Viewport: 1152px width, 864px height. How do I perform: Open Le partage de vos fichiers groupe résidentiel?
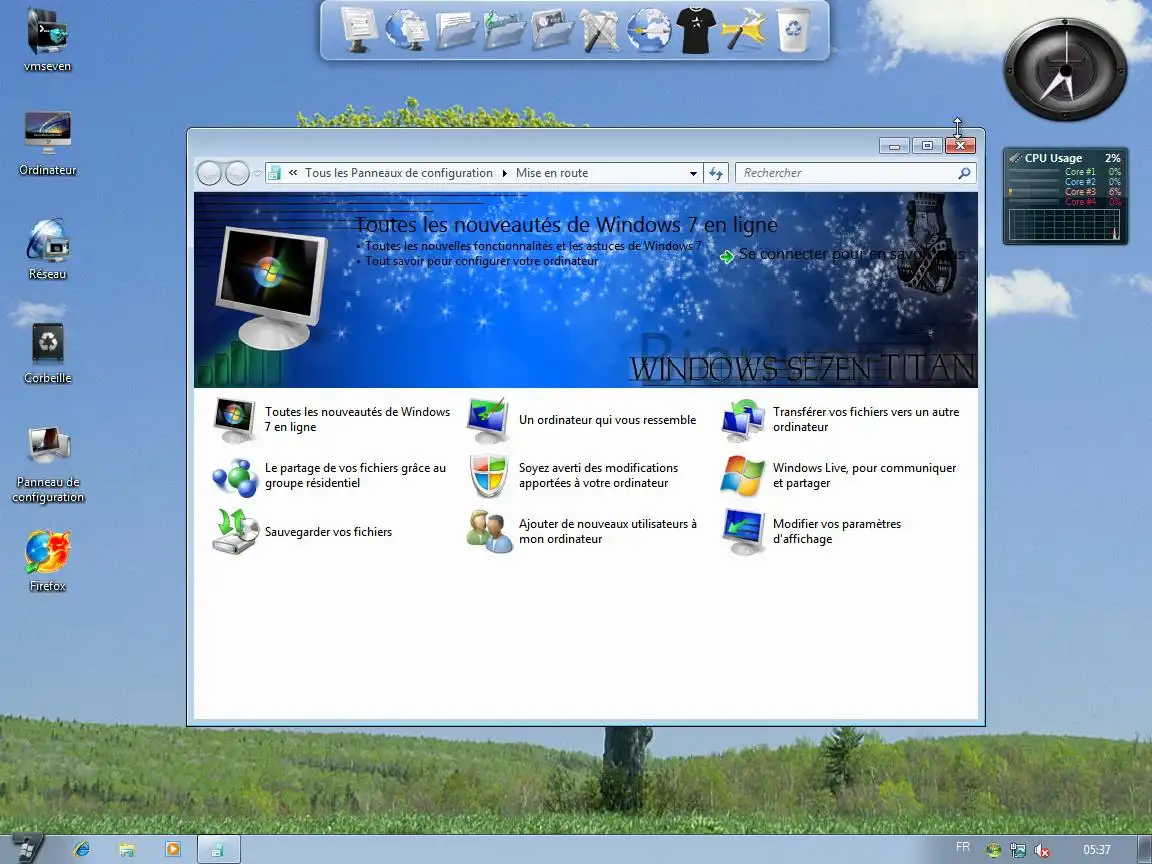(329, 475)
